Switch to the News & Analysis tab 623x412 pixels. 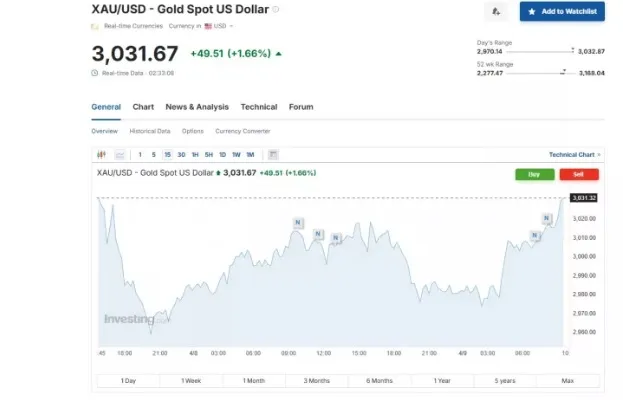[196, 107]
